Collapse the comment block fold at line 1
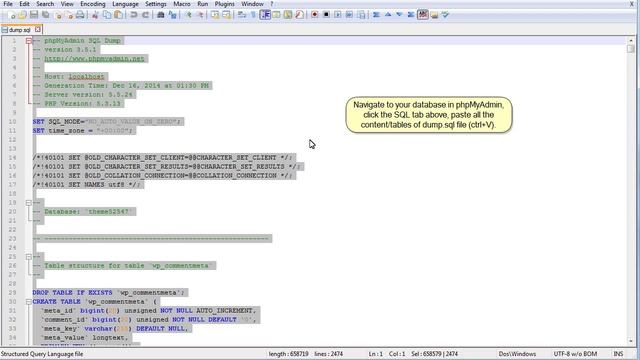Image resolution: width=640 pixels, height=360 pixels. (29, 41)
